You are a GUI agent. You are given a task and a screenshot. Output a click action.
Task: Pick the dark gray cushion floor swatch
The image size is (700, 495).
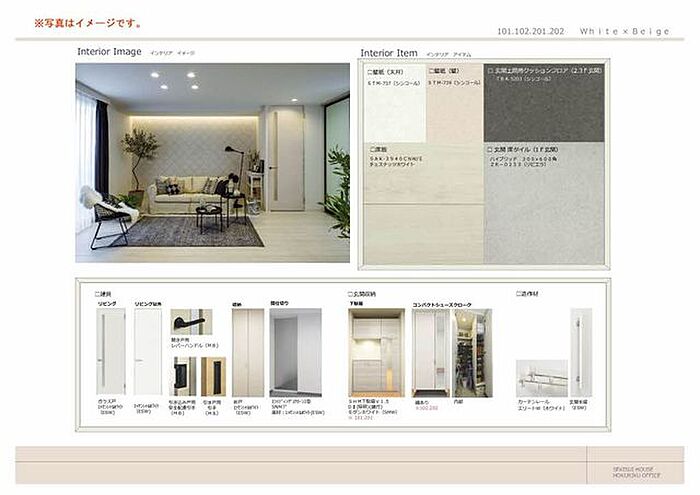coord(546,110)
